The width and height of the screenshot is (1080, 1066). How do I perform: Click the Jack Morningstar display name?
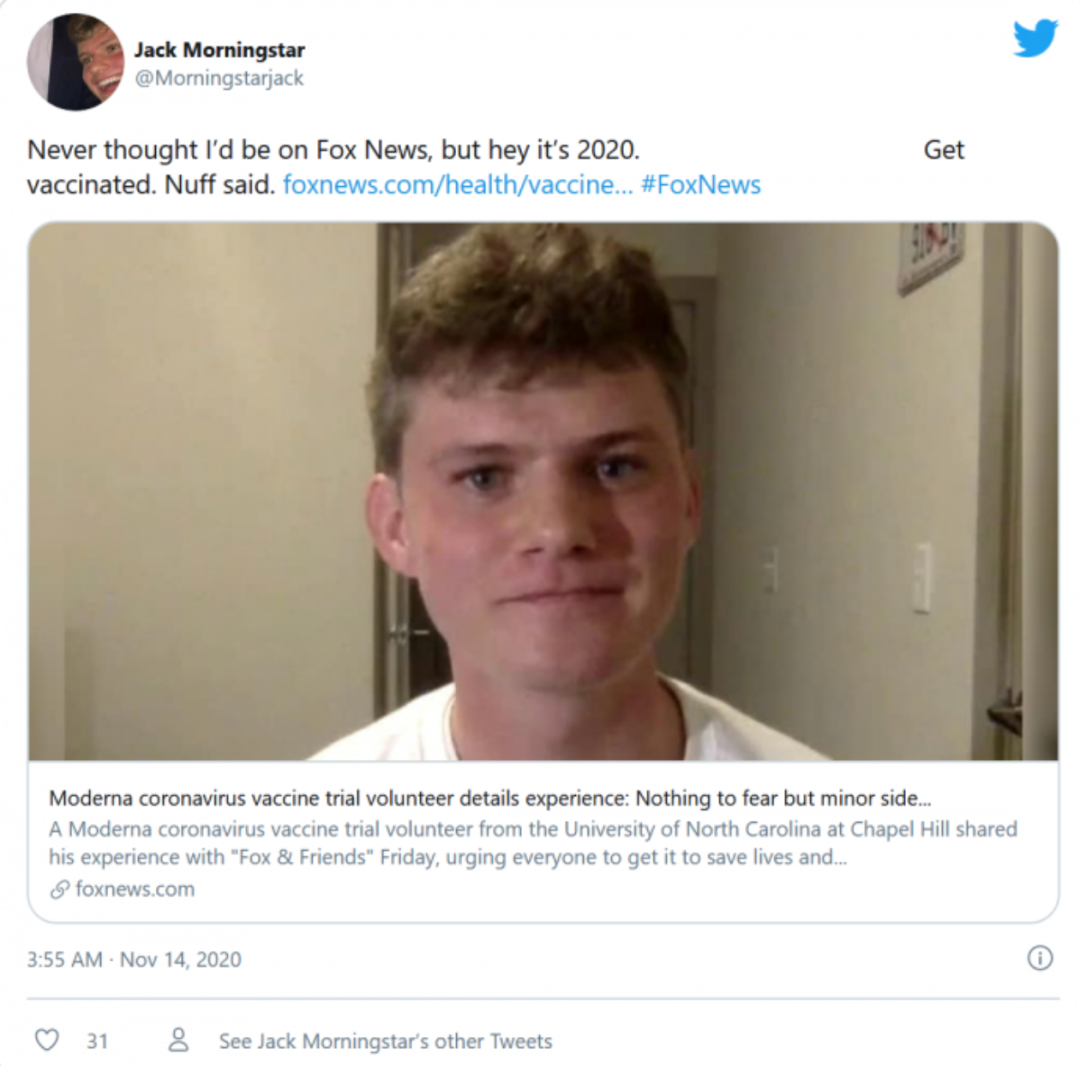tap(219, 50)
